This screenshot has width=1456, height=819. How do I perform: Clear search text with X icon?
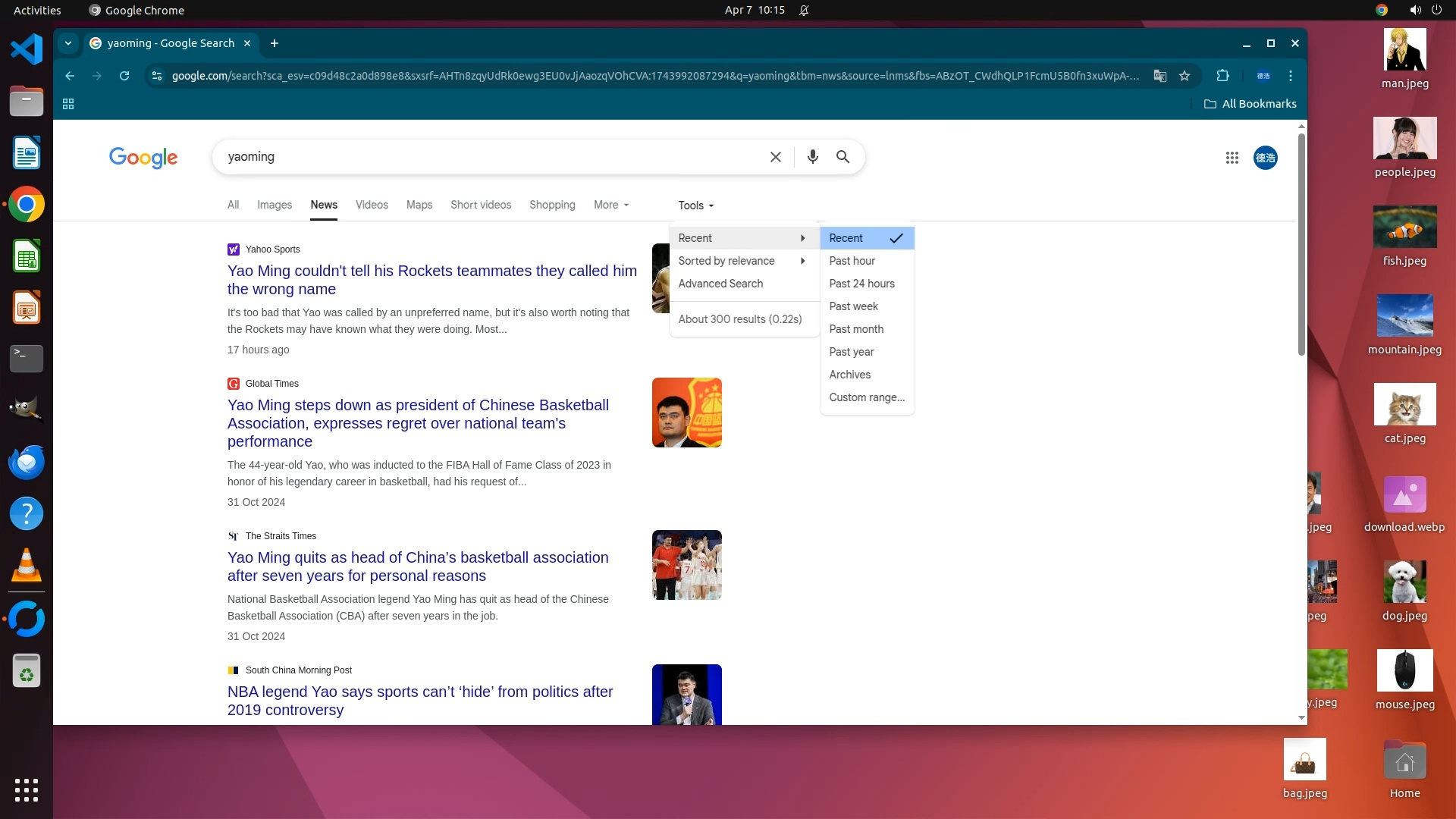coord(775,157)
